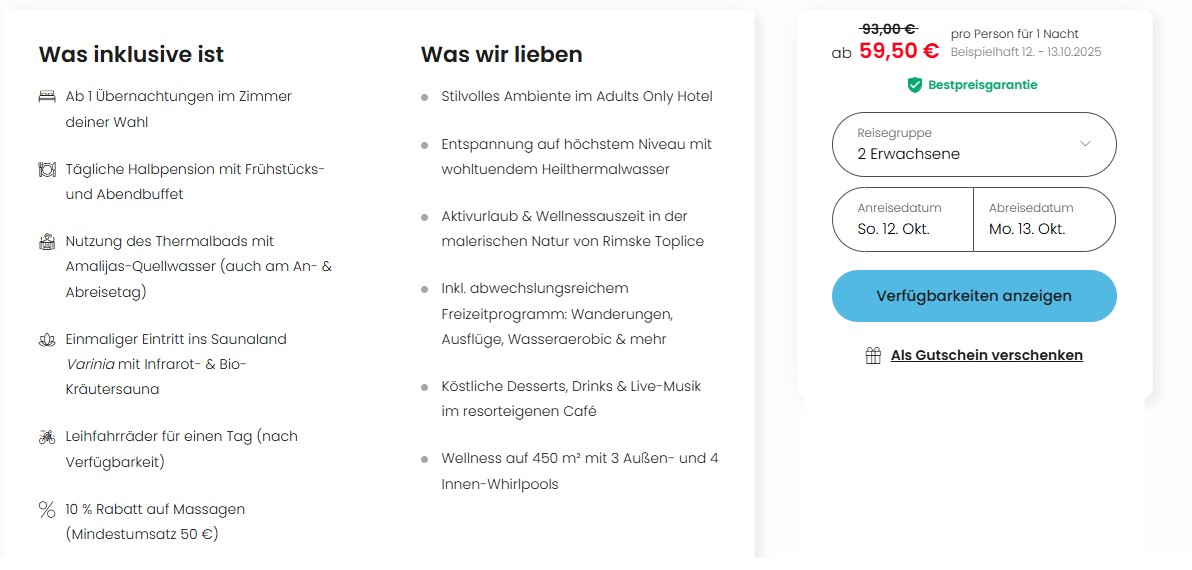1192x570 pixels.
Task: Click the half-board dining plate icon
Action: pyautogui.click(x=47, y=170)
